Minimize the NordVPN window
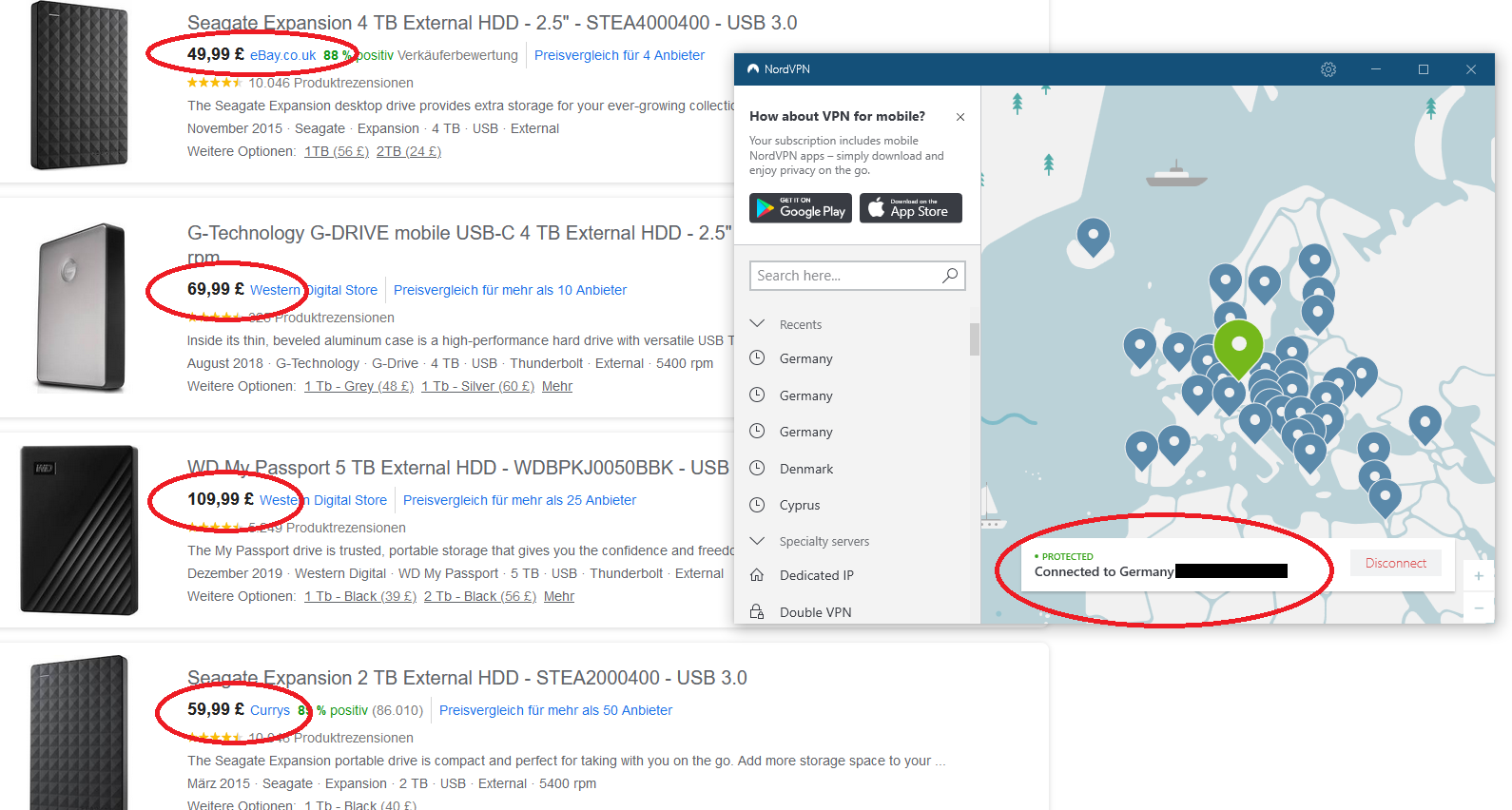This screenshot has width=1512, height=810. pos(1376,69)
